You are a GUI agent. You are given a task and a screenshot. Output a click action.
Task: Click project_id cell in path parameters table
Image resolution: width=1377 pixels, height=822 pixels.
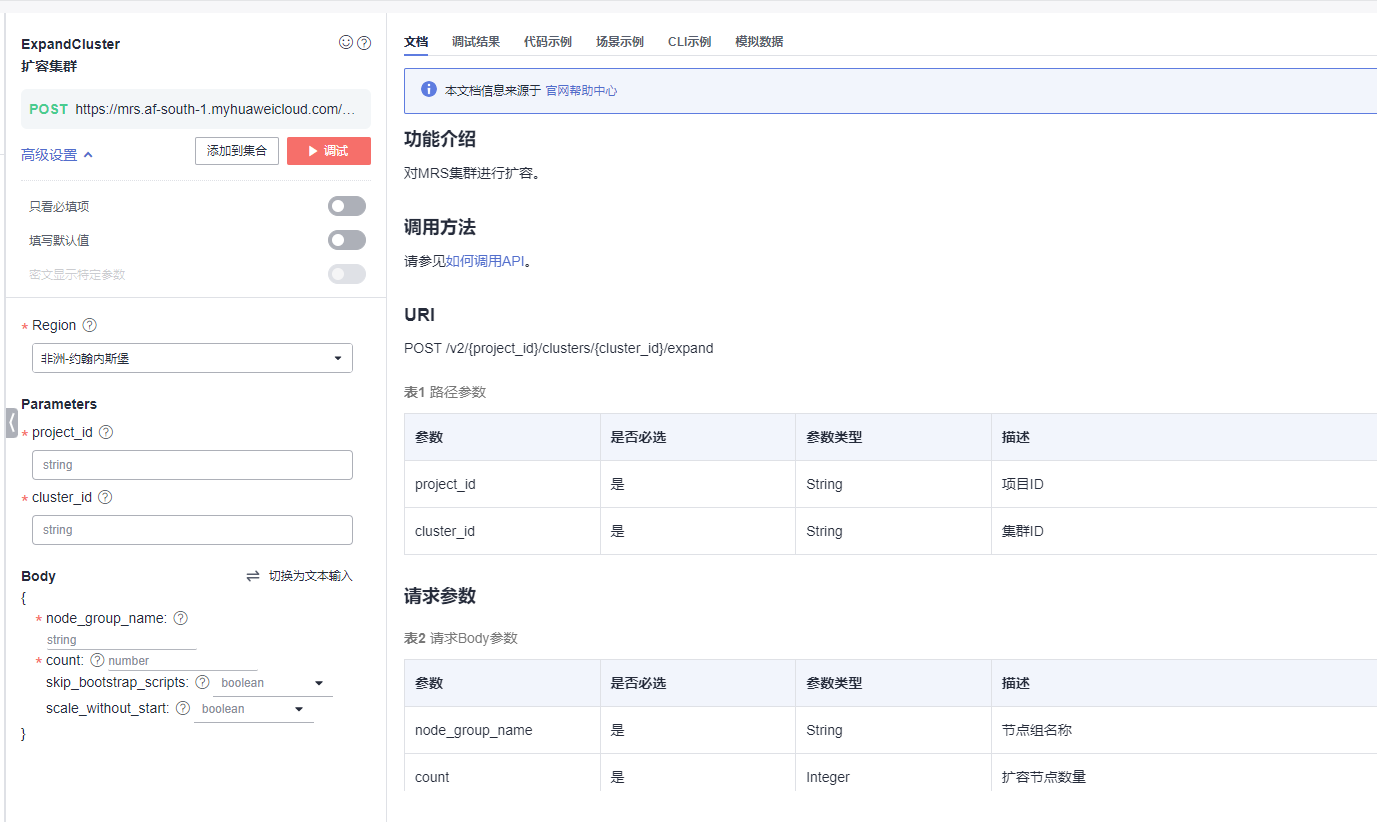pyautogui.click(x=502, y=484)
